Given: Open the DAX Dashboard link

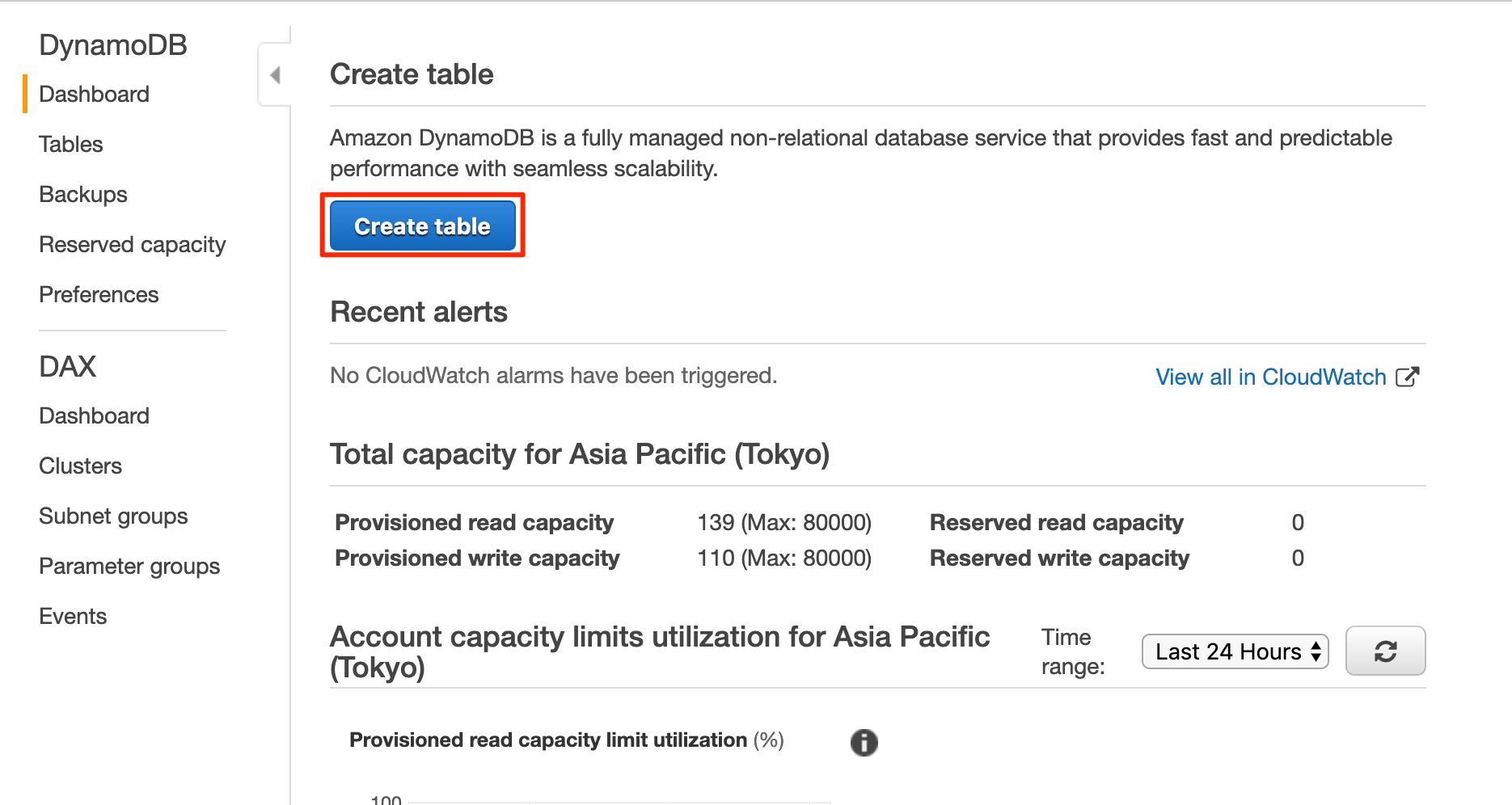Looking at the screenshot, I should [94, 415].
